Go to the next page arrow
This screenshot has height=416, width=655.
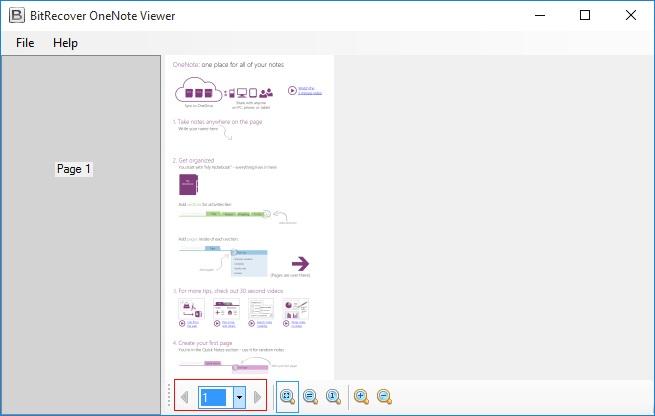coord(257,397)
